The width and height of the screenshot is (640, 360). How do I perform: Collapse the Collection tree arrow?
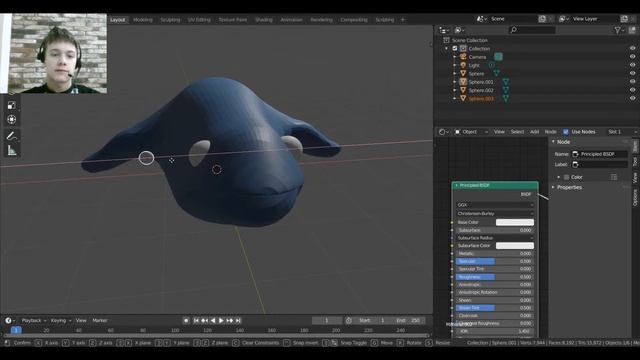[x=446, y=48]
